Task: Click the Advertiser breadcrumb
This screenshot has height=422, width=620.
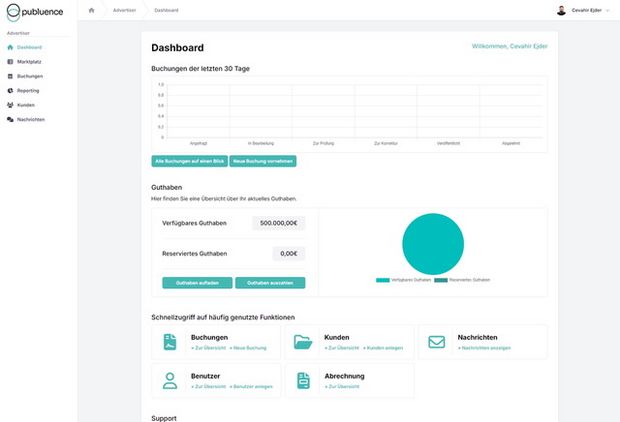Action: tap(124, 10)
